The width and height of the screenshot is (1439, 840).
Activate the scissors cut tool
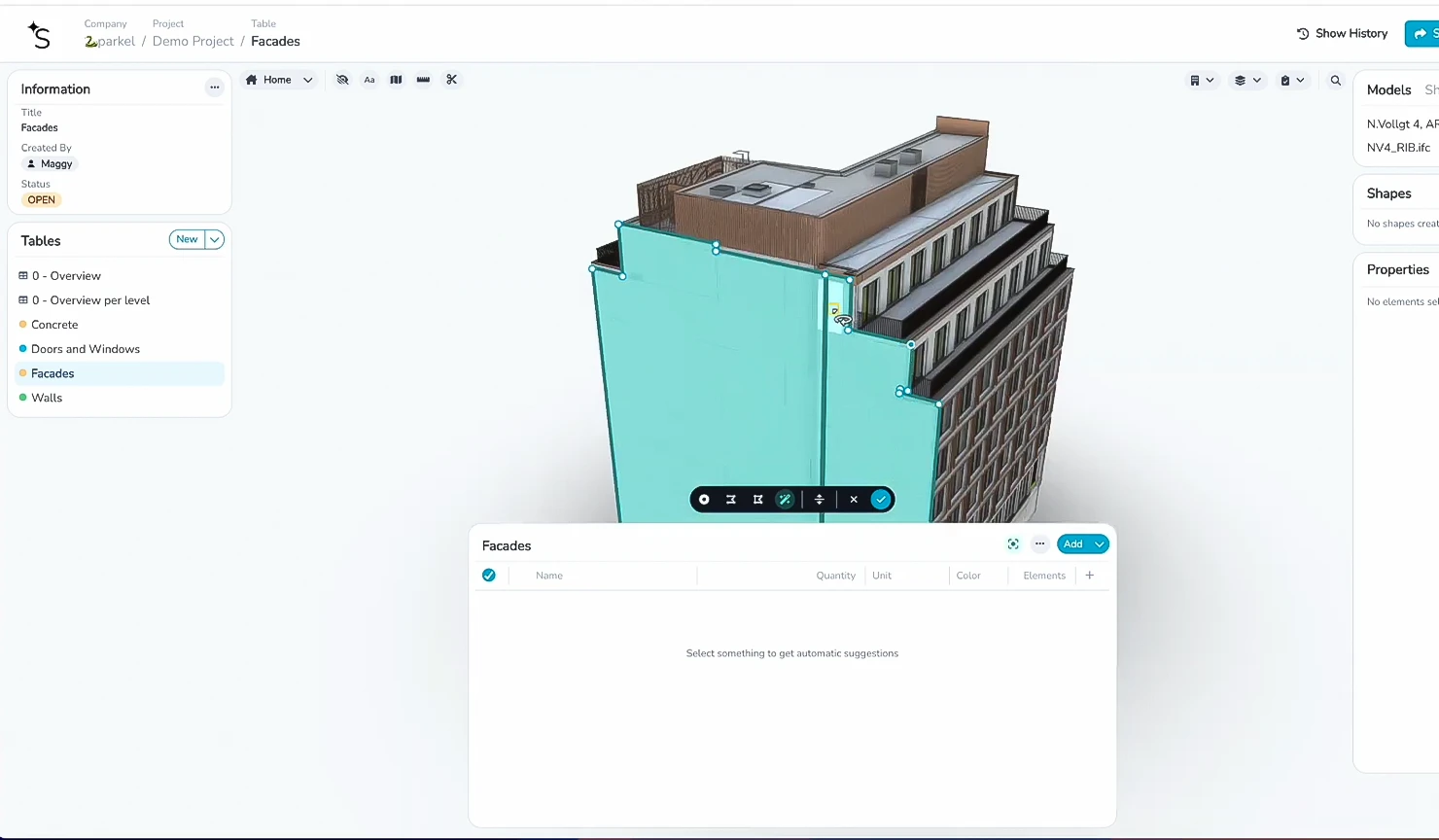coord(451,80)
